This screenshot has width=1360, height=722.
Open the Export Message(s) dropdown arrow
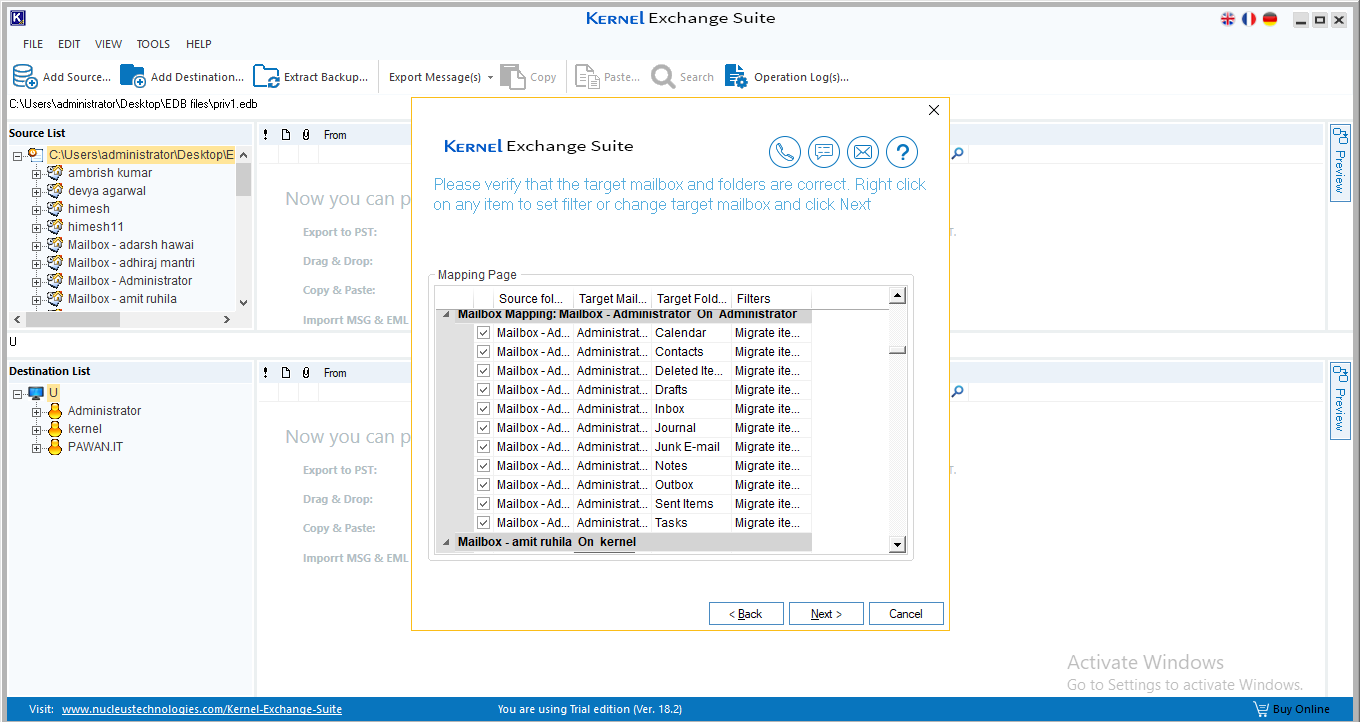(490, 78)
